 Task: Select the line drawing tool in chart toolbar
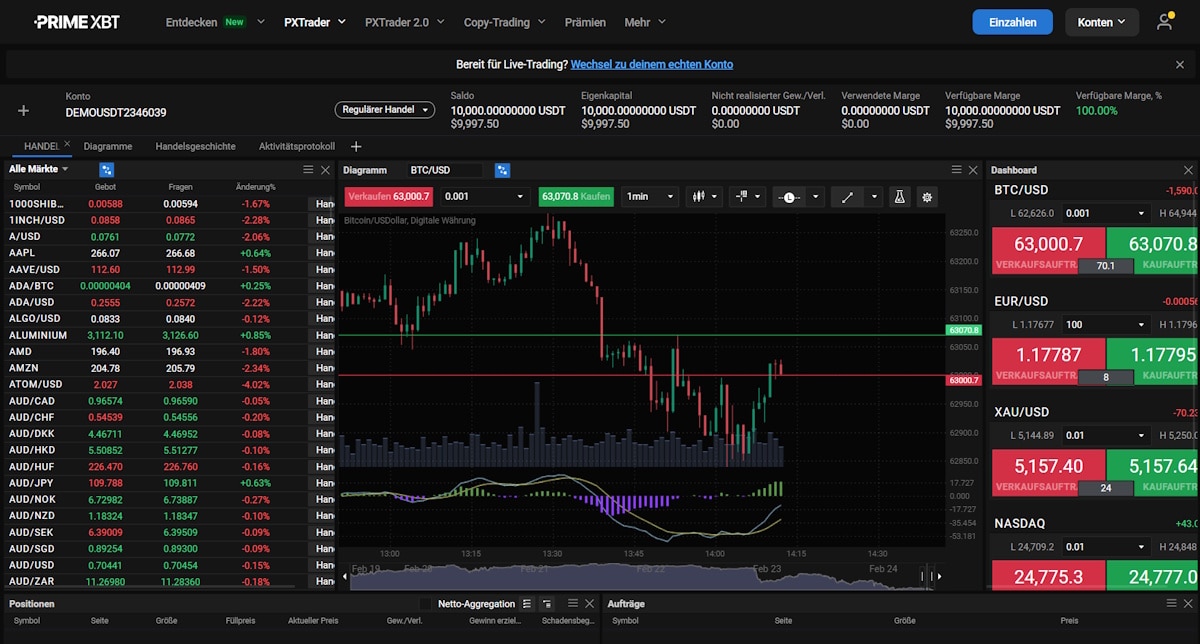(848, 197)
